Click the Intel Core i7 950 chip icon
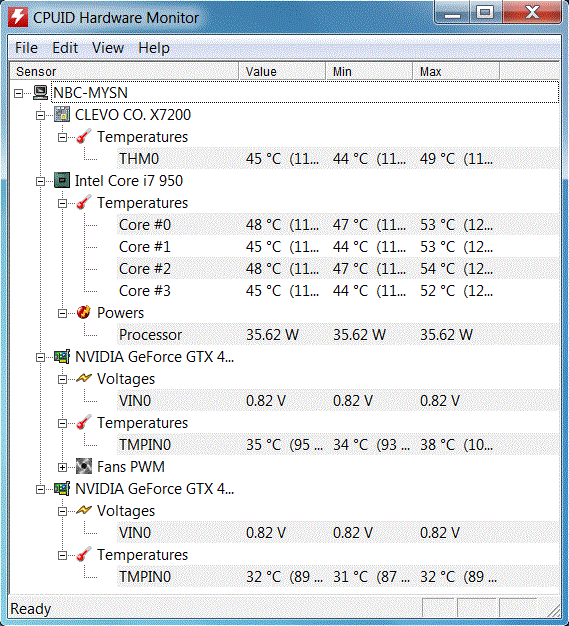The image size is (569, 626). click(62, 180)
